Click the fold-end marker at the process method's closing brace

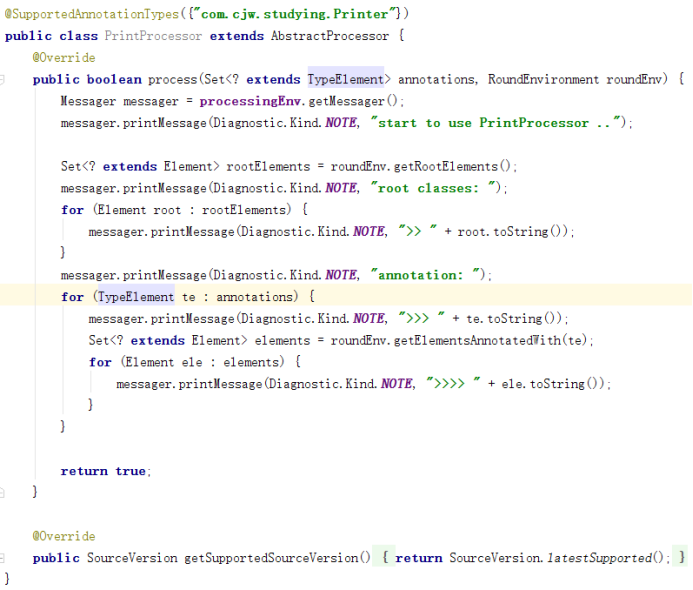2,492
